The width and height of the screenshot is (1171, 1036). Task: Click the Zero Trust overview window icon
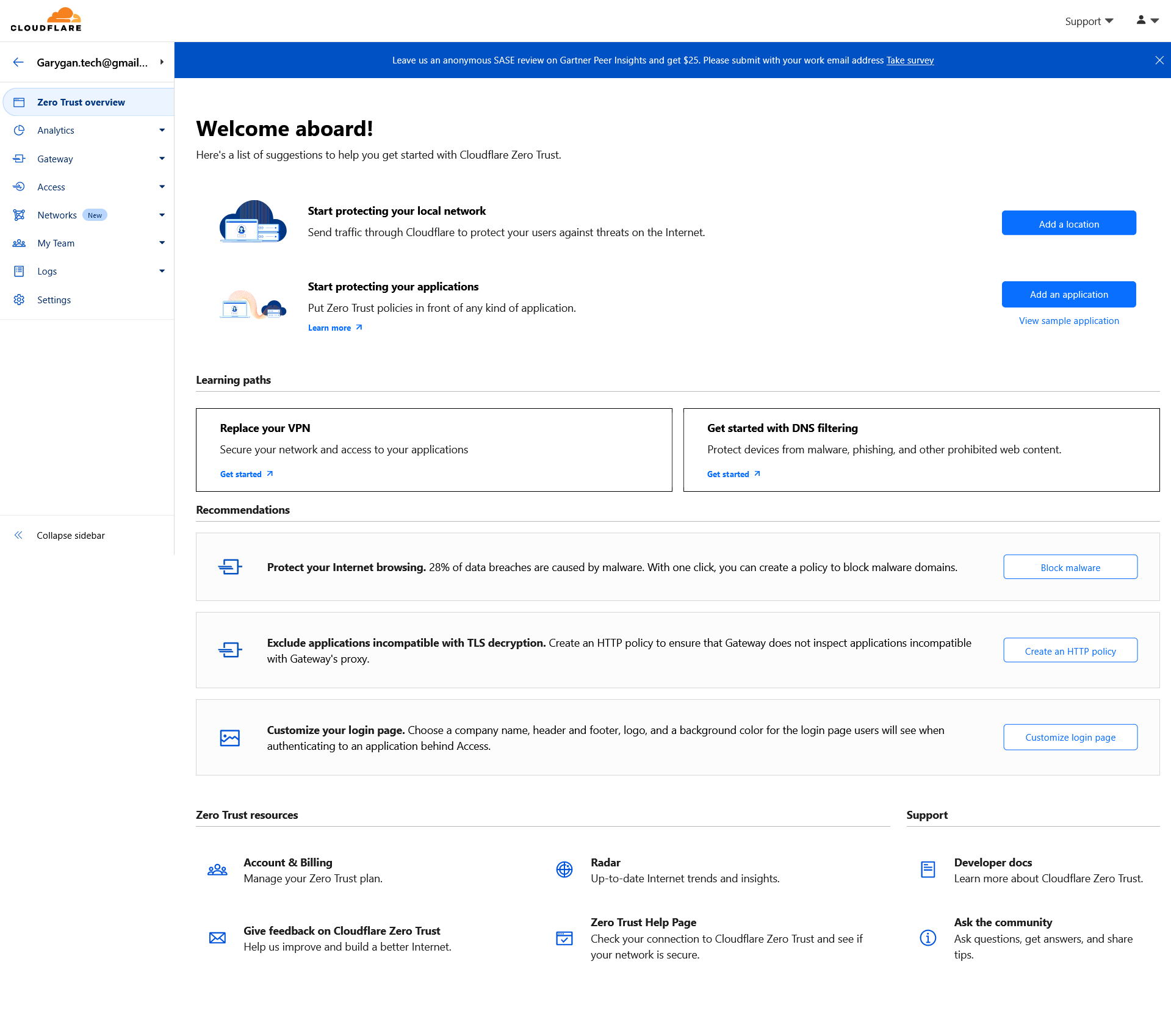pos(19,102)
